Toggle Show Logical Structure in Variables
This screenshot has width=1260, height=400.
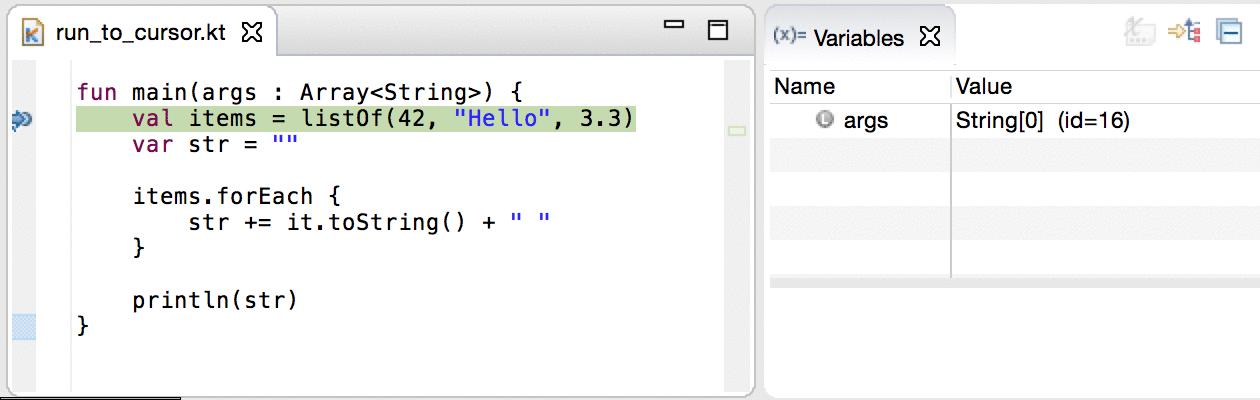pyautogui.click(x=1185, y=32)
